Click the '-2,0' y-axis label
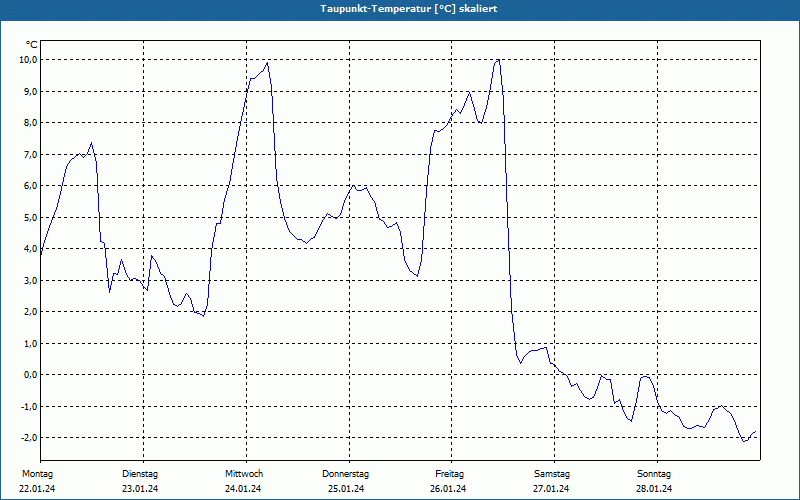The height and width of the screenshot is (500, 800). (x=30, y=438)
